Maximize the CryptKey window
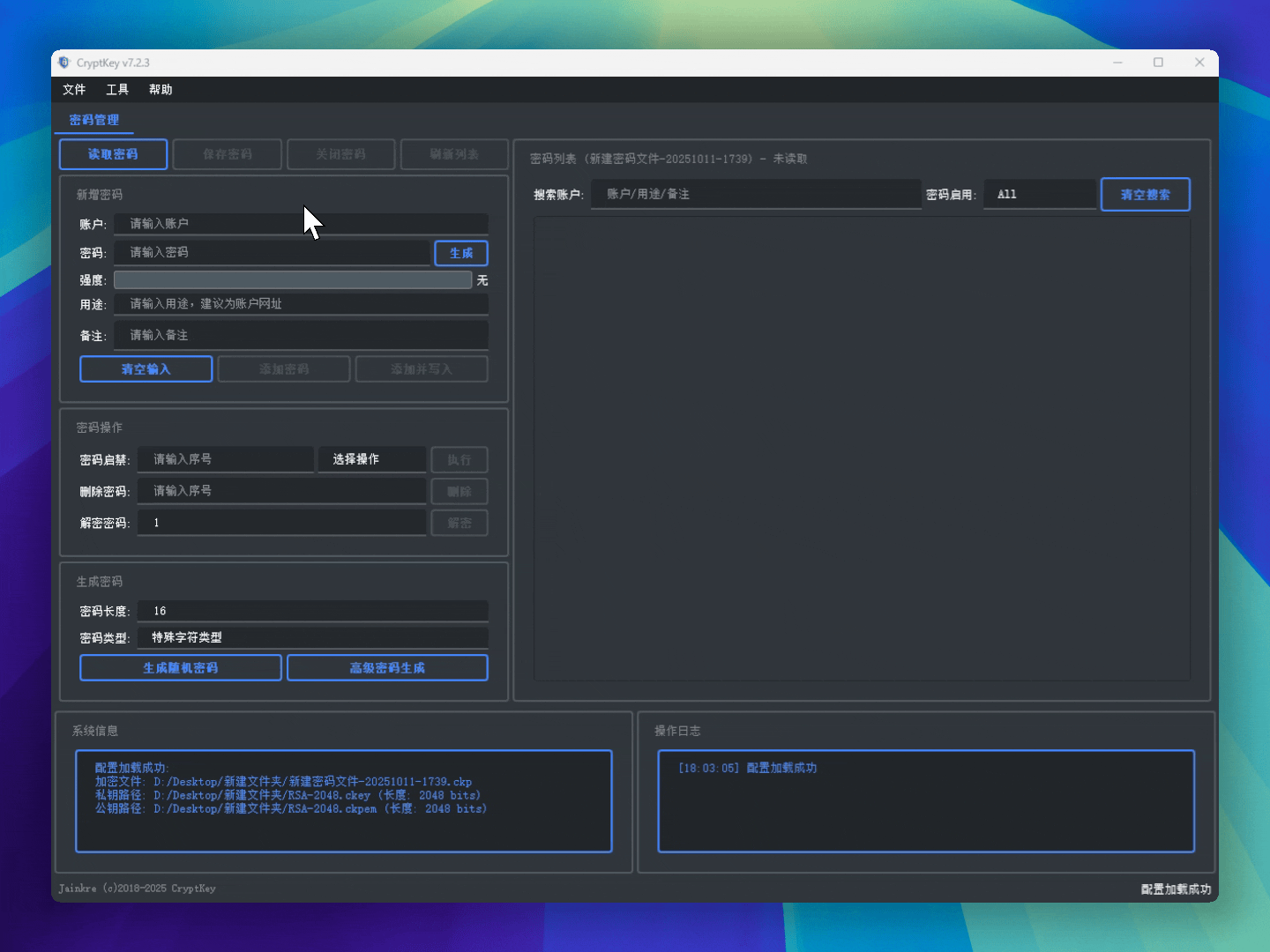Viewport: 1270px width, 952px height. point(1158,63)
